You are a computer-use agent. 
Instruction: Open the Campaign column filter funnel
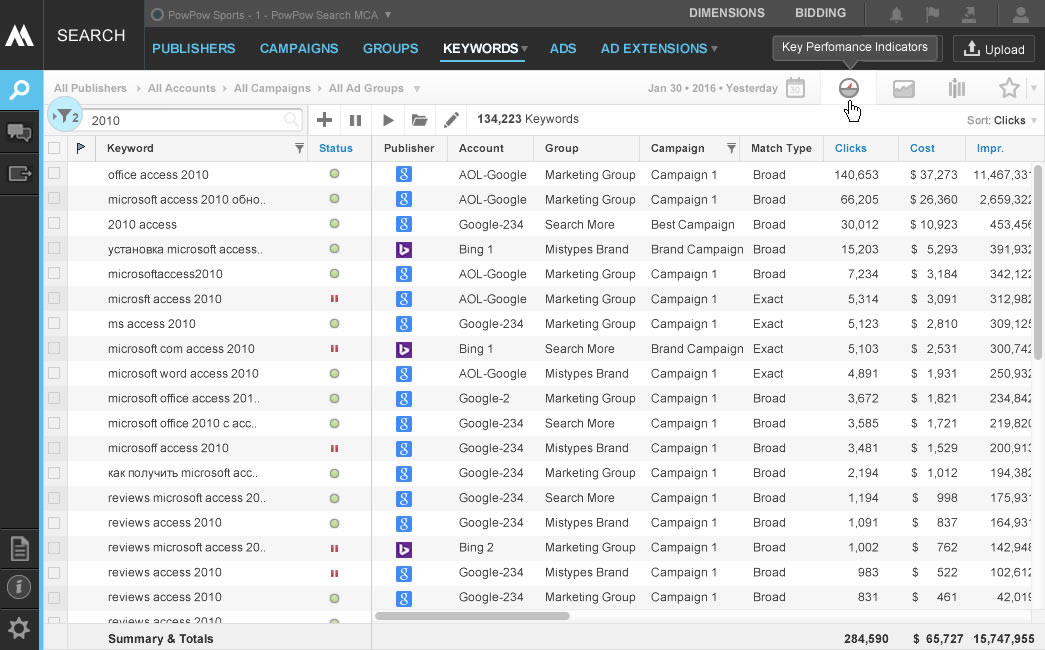coord(731,148)
